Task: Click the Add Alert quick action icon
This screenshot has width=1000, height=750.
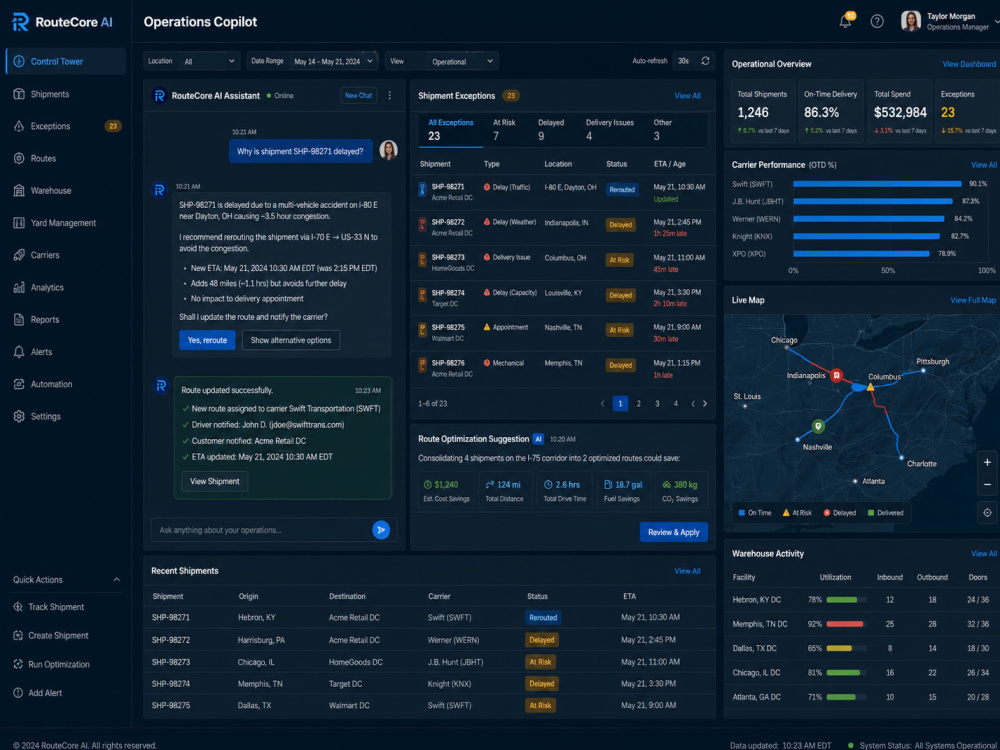Action: pyautogui.click(x=18, y=693)
